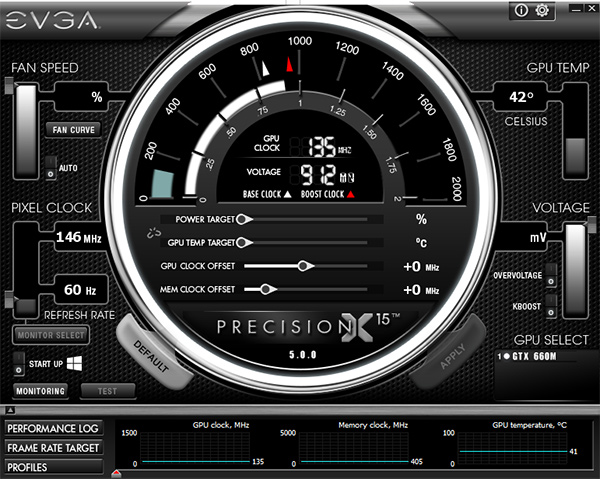Viewport: 600px width, 479px height.
Task: Click the GPU temperature °C graph
Action: [512, 448]
